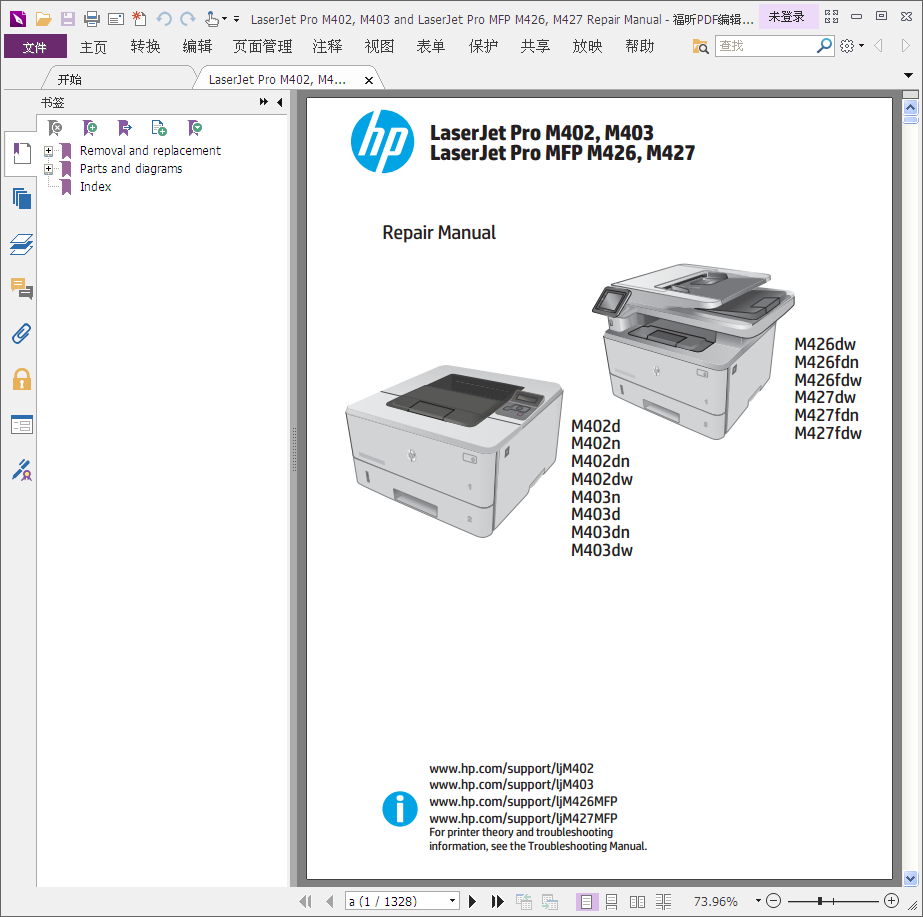Select the Removal and replacement bookmark

tap(150, 151)
